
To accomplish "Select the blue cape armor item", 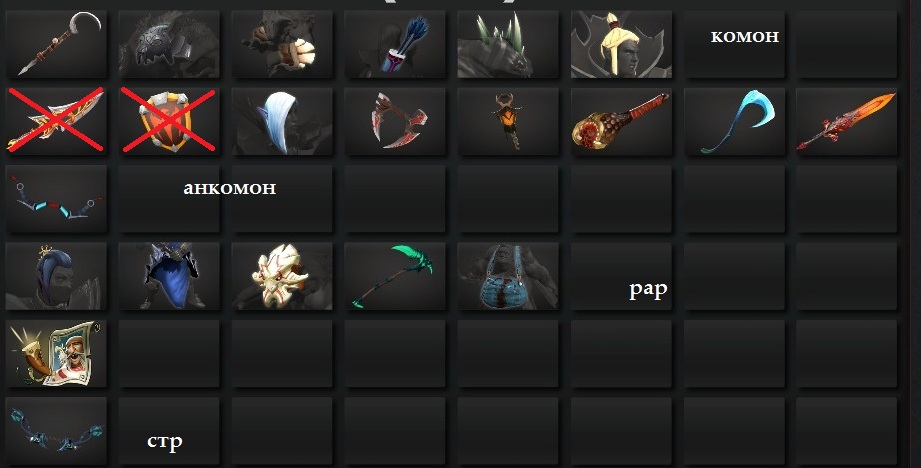I will 169,276.
